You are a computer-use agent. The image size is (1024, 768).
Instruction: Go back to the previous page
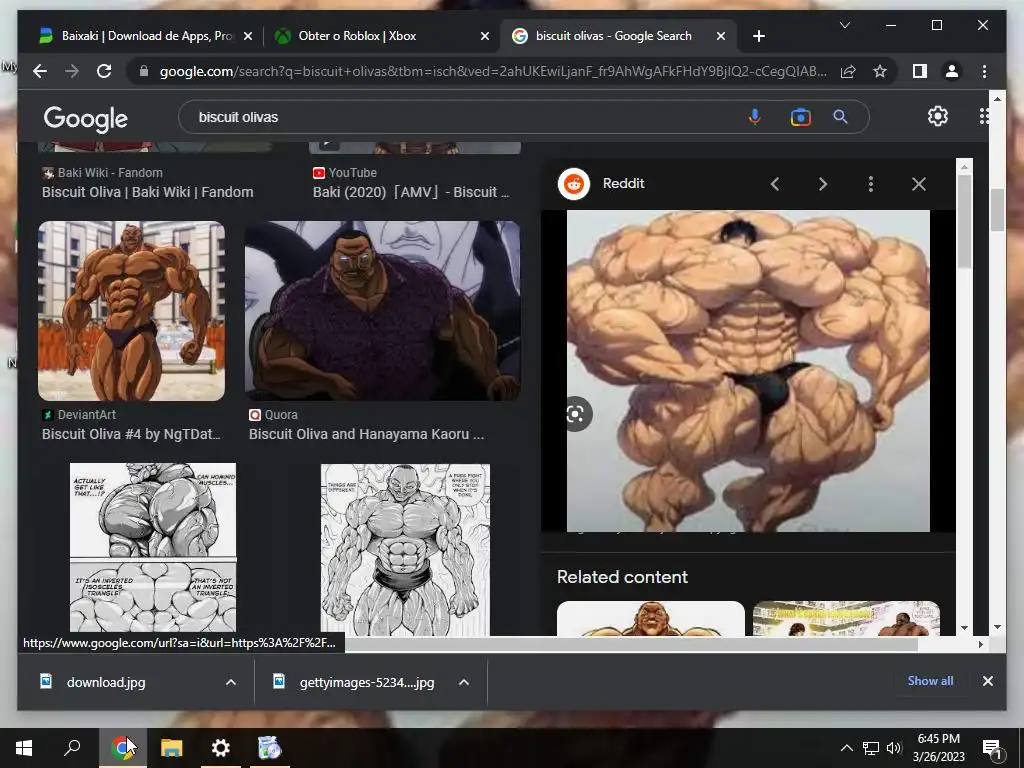pyautogui.click(x=40, y=71)
